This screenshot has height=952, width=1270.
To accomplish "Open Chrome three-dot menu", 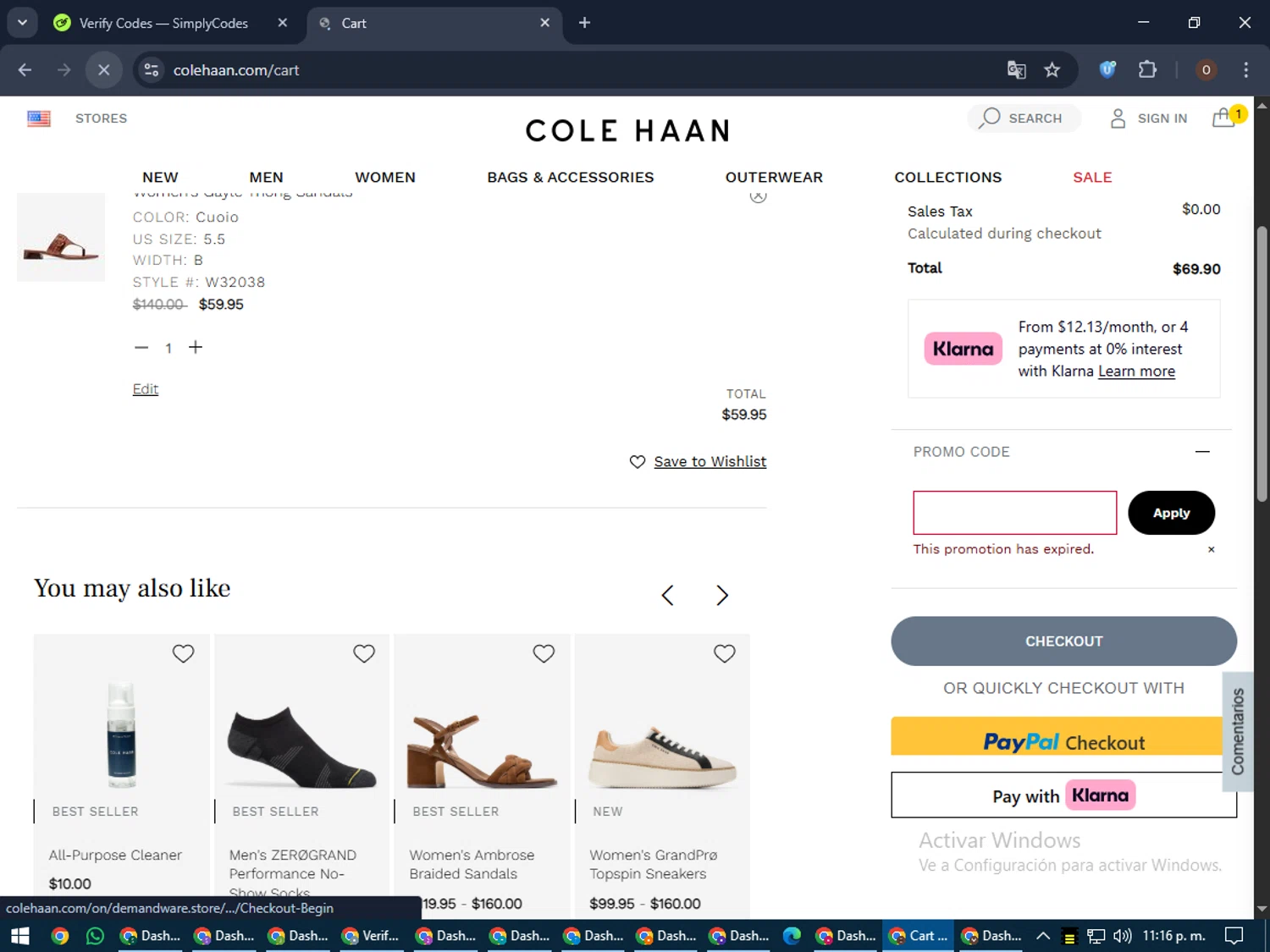I will point(1245,70).
